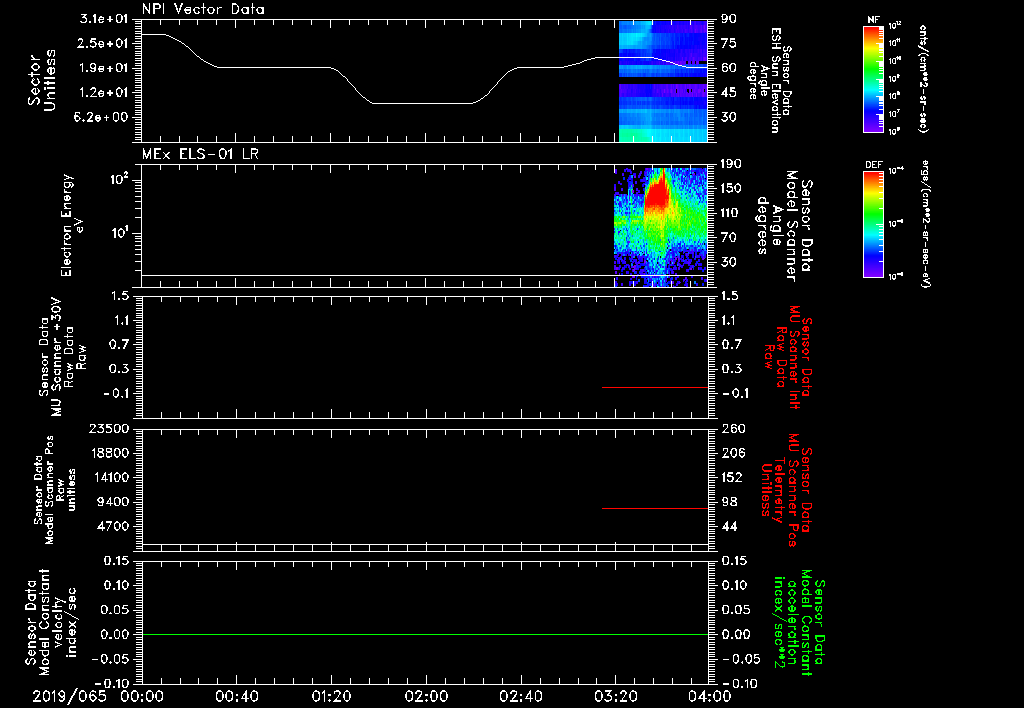
Task: Click the "1.9e+01" sector tick value
Action: [x=104, y=68]
